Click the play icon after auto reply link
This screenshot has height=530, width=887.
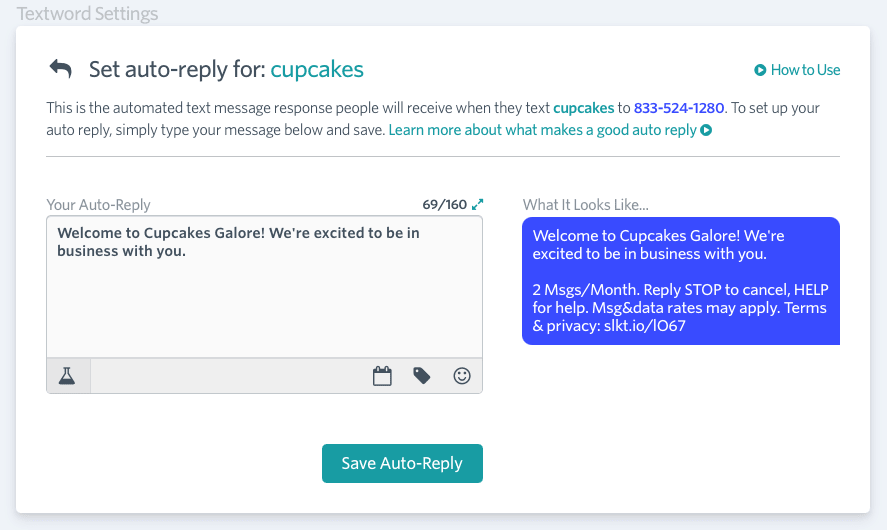(x=706, y=130)
